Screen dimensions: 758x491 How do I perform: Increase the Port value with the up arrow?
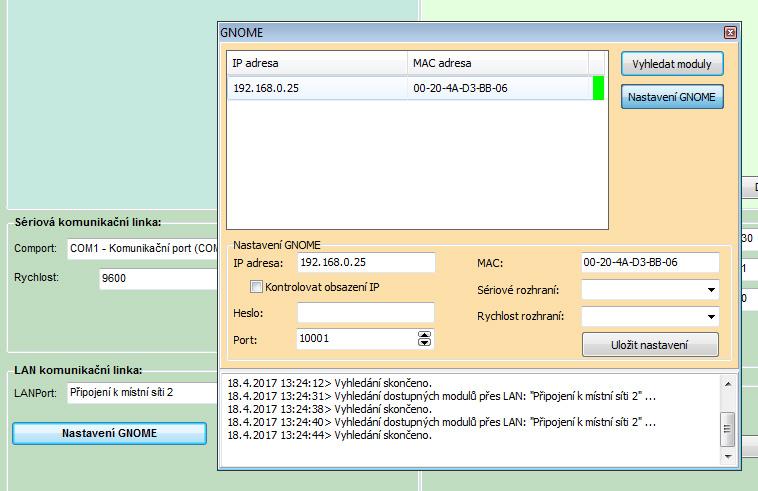coord(424,335)
